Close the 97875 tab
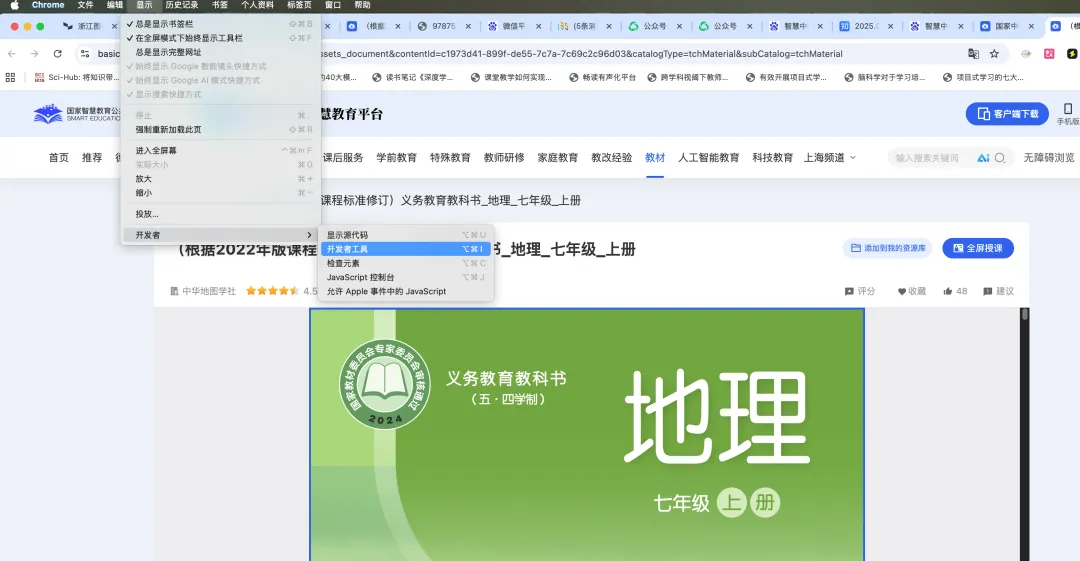 pyautogui.click(x=468, y=26)
